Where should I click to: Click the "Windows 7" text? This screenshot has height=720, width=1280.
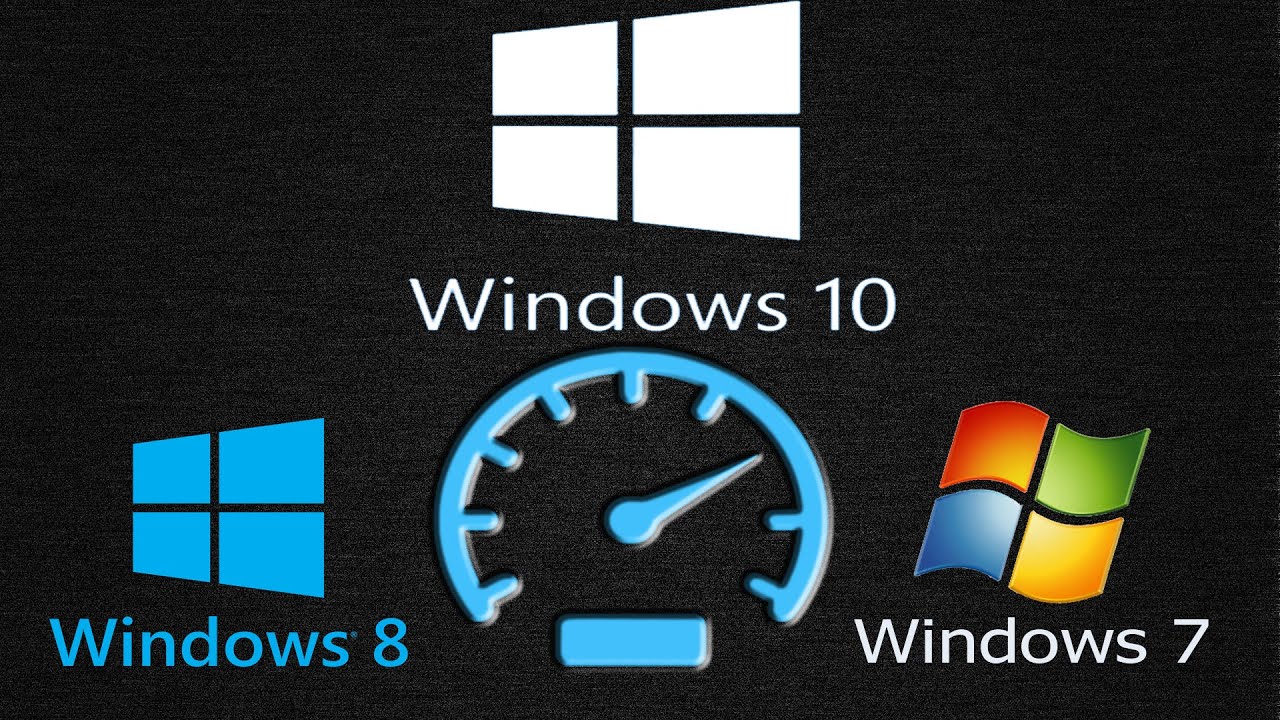[1031, 640]
